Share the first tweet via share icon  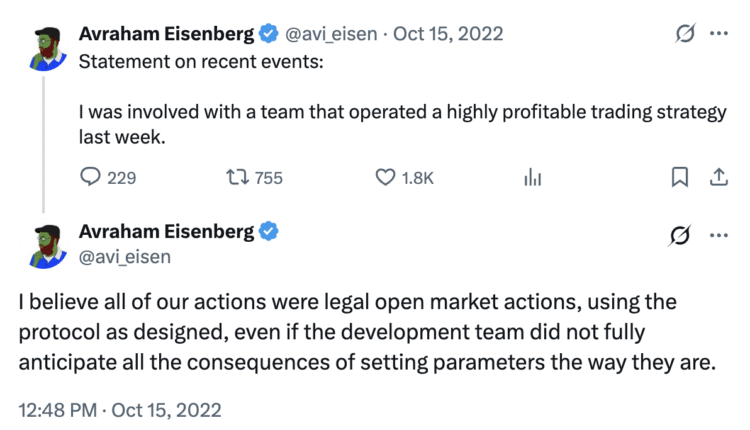coord(717,178)
